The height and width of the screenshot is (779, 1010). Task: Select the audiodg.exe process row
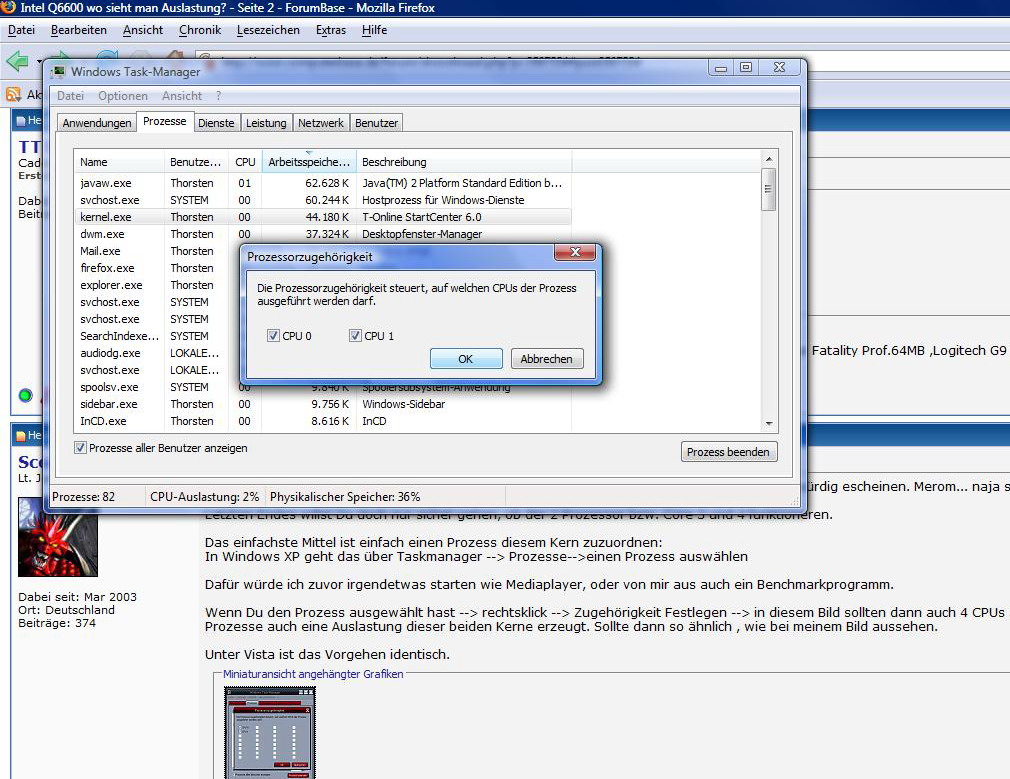click(x=157, y=353)
